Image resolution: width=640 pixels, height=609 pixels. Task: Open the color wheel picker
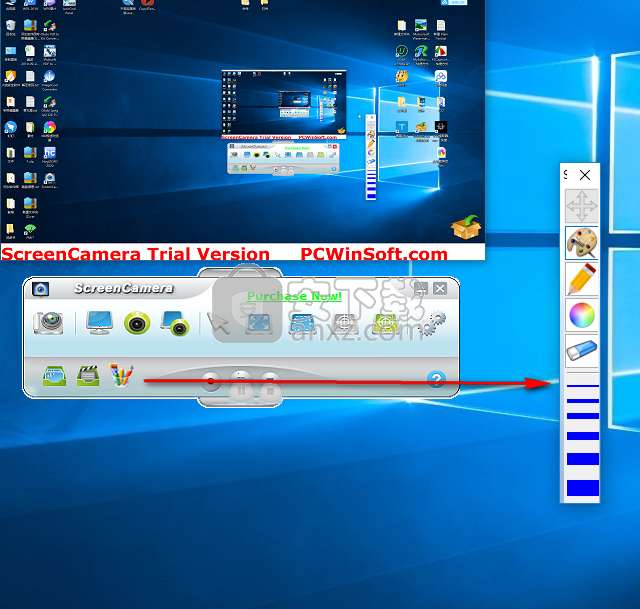pos(582,315)
